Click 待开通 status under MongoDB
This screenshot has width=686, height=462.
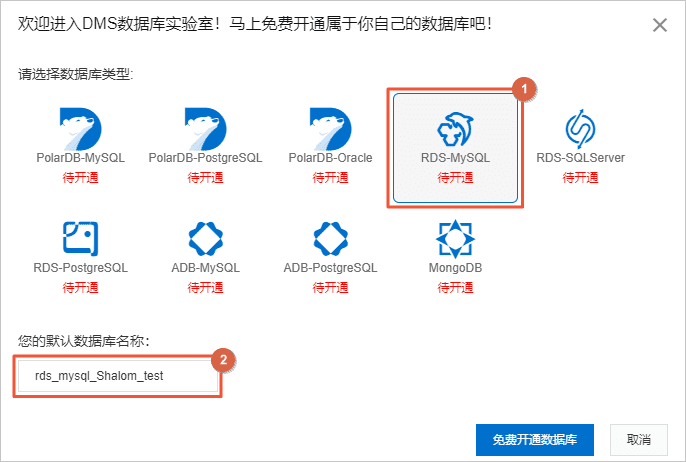click(455, 287)
